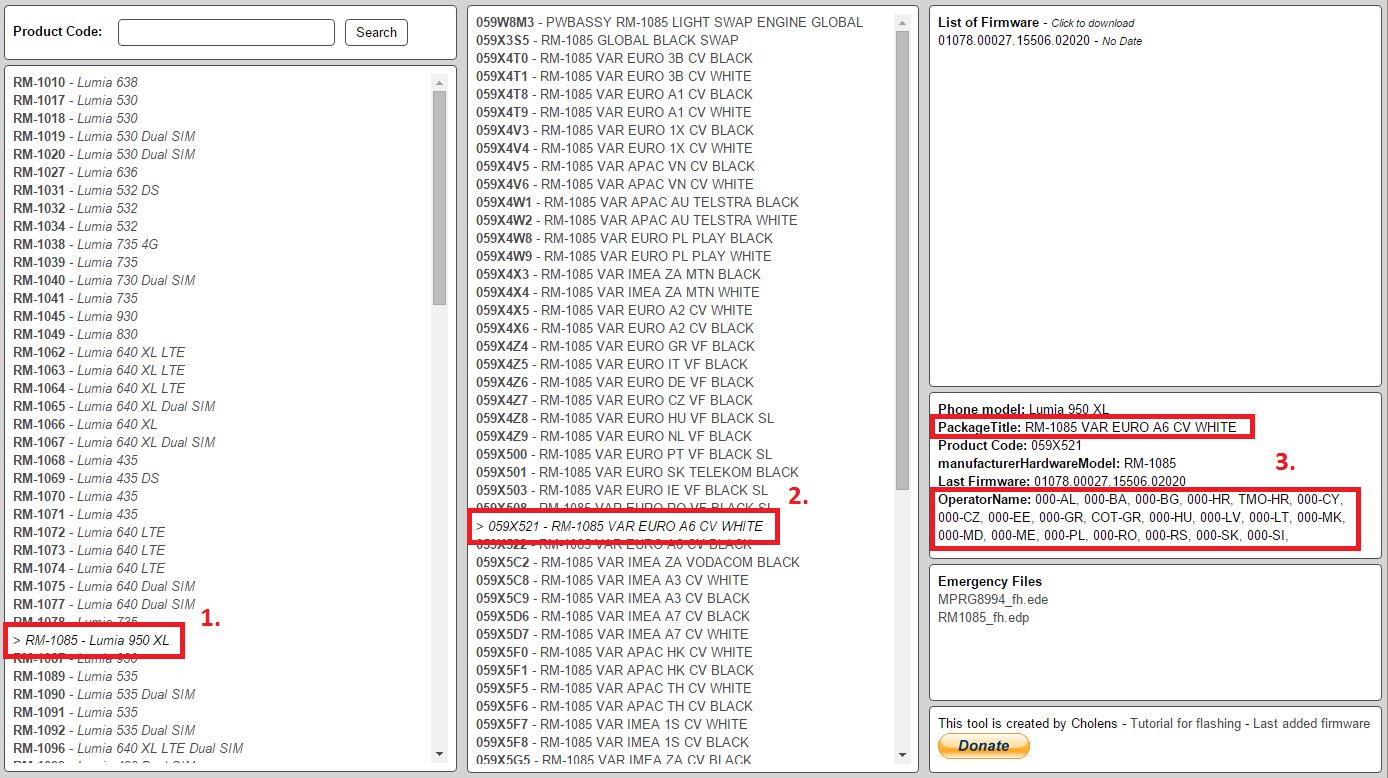1388x778 pixels.
Task: Click the down arrow of the model list scrollbar
Action: [439, 753]
